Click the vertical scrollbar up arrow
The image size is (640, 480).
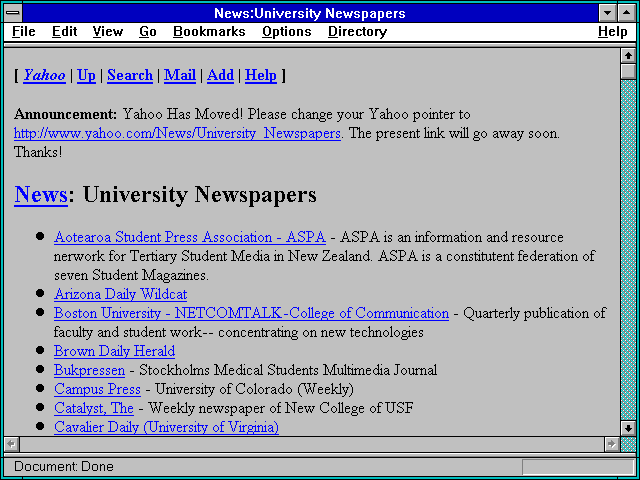coord(628,56)
